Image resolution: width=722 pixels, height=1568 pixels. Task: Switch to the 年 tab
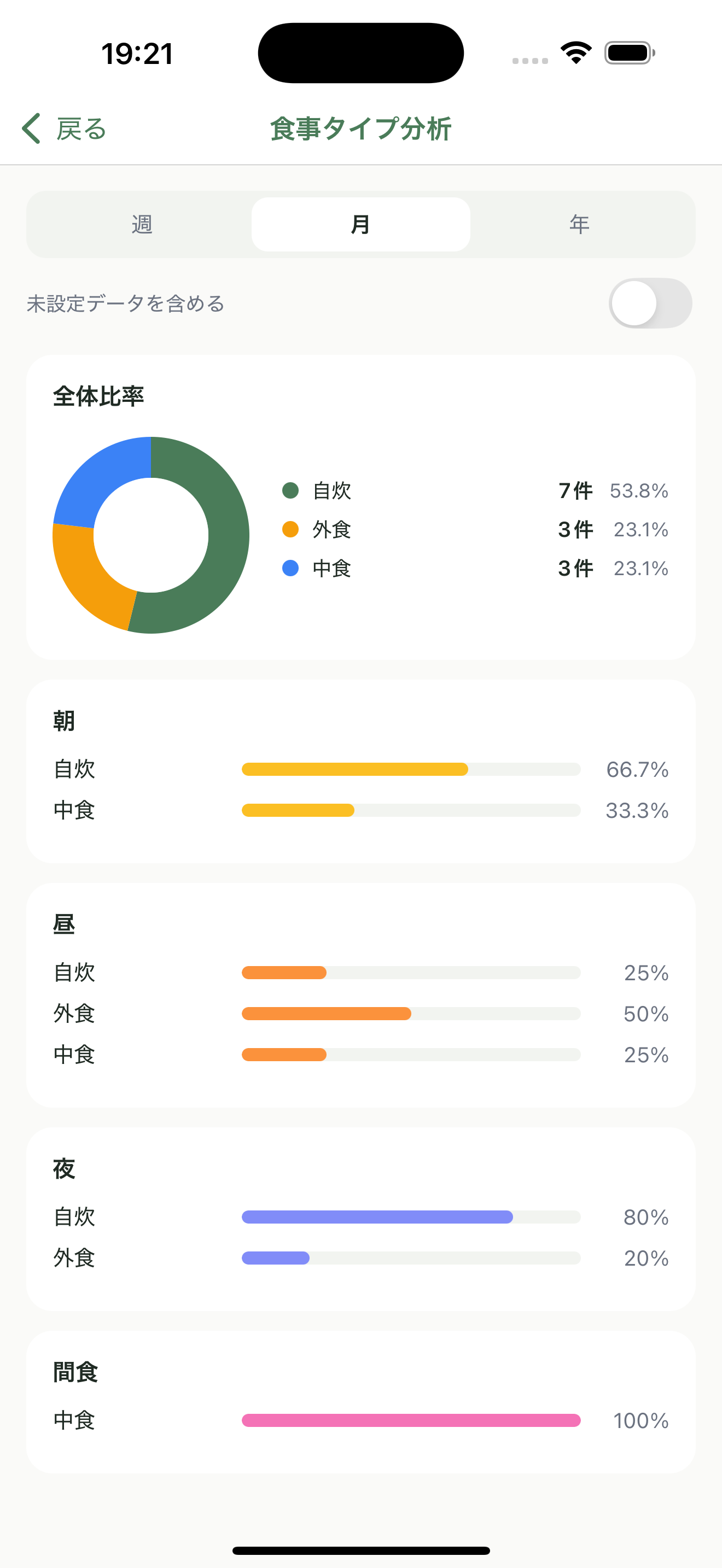(x=578, y=224)
